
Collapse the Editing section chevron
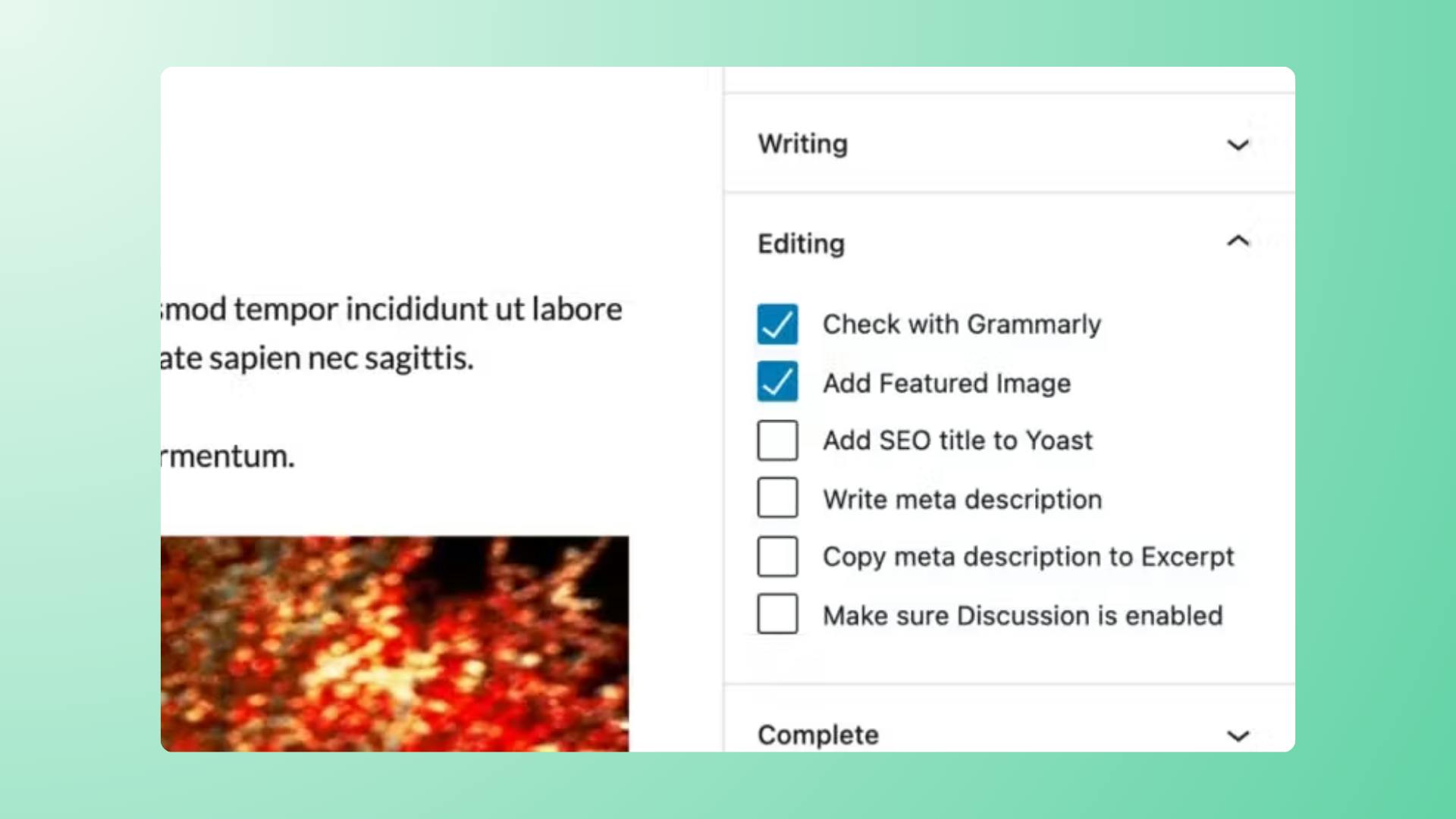1238,241
